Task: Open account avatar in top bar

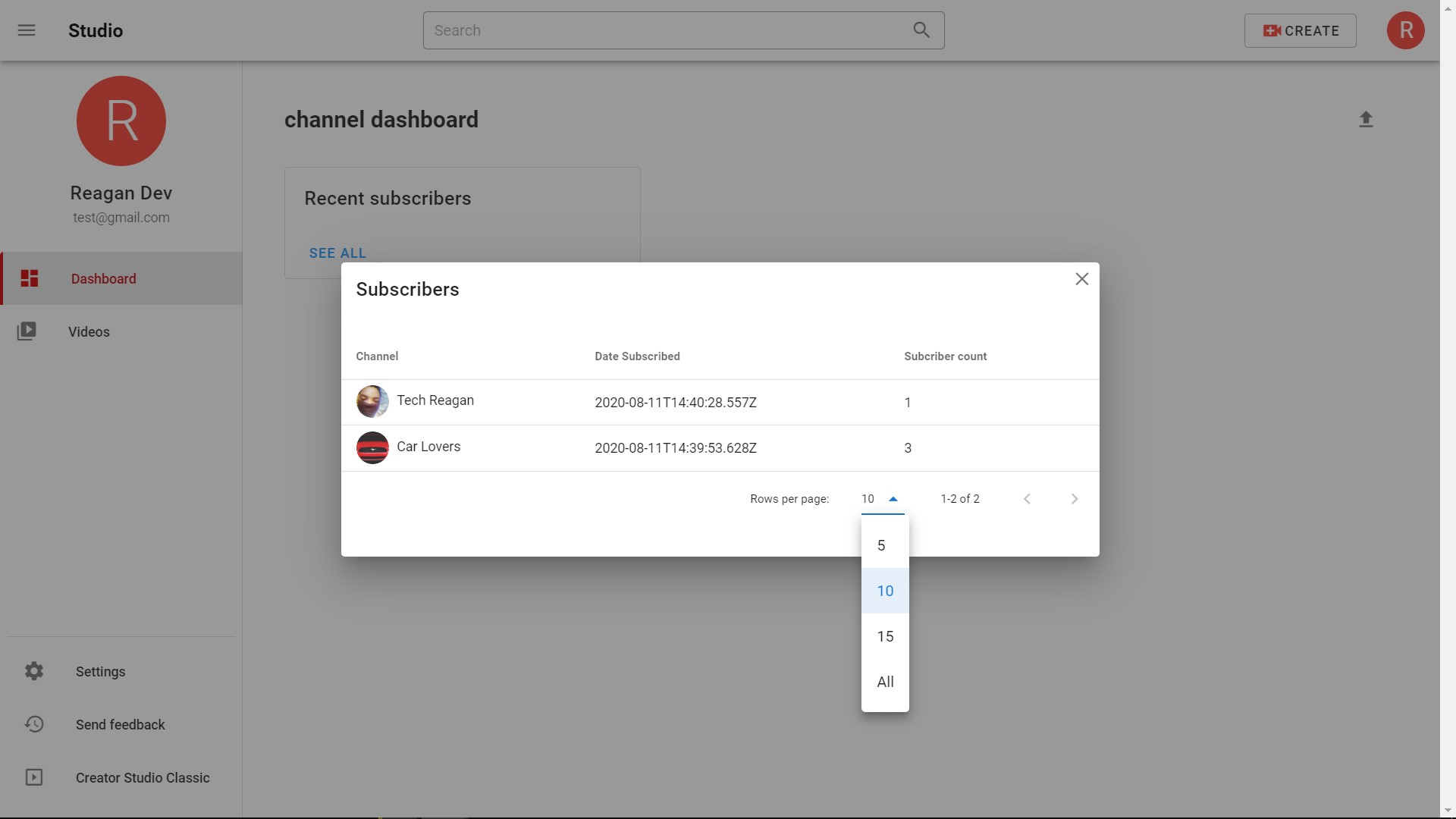Action: click(1405, 30)
